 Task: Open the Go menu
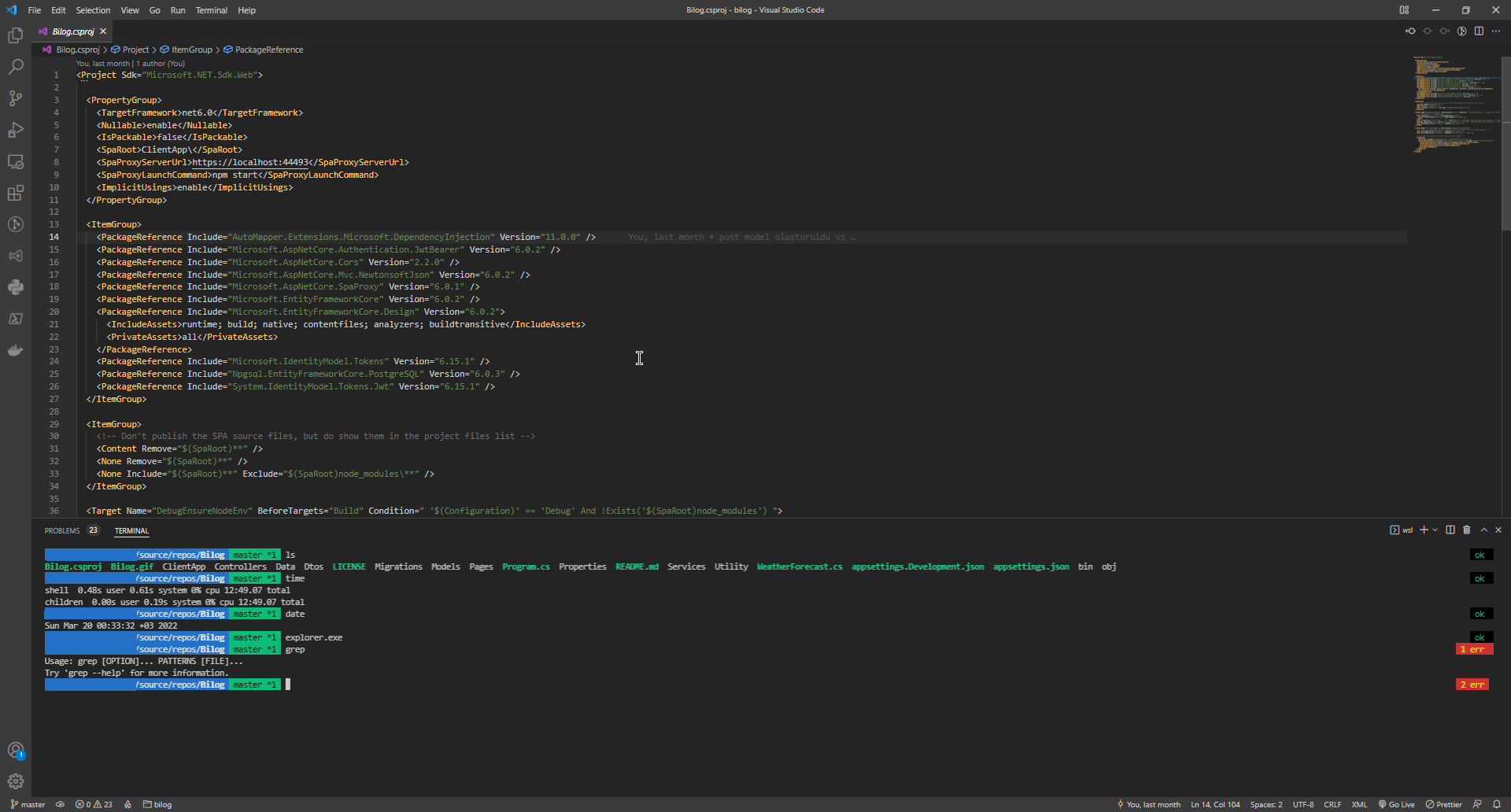[x=154, y=10]
